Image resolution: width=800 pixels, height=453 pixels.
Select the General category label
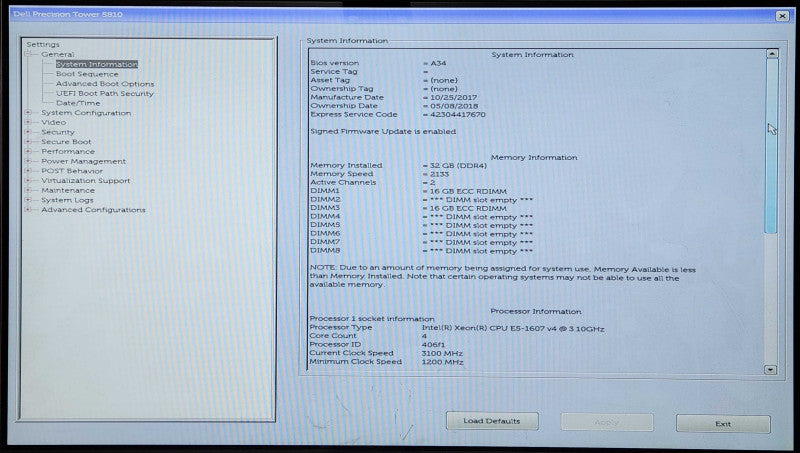click(58, 54)
